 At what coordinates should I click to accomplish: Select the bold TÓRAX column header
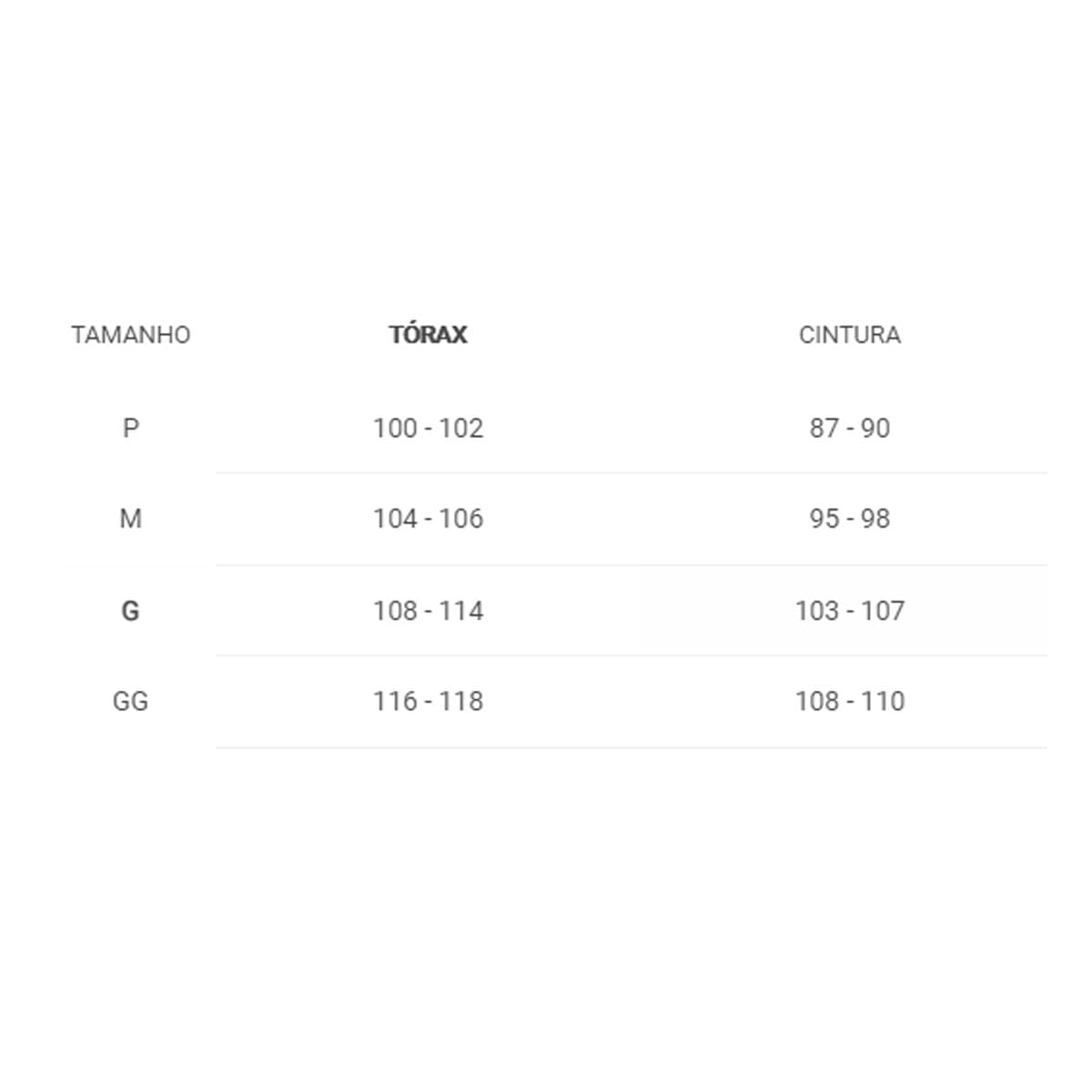(x=428, y=335)
